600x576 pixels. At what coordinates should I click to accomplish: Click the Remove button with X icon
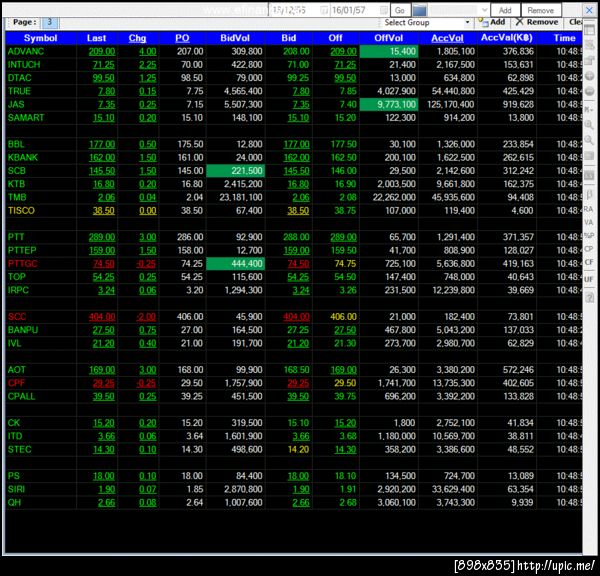537,22
